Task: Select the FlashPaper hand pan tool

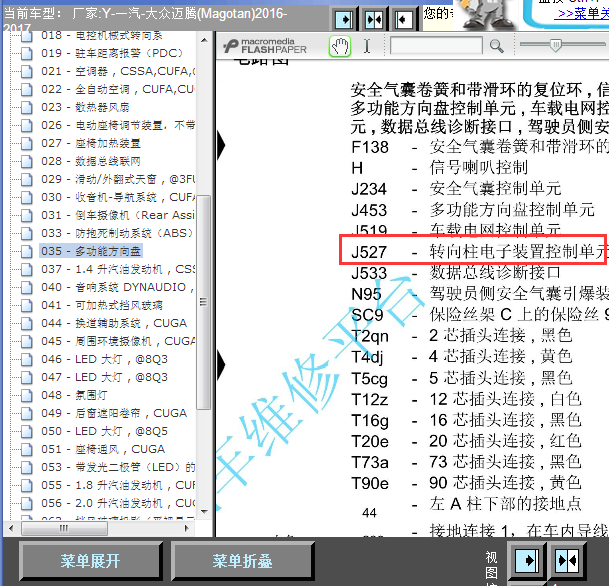Action: (340, 47)
